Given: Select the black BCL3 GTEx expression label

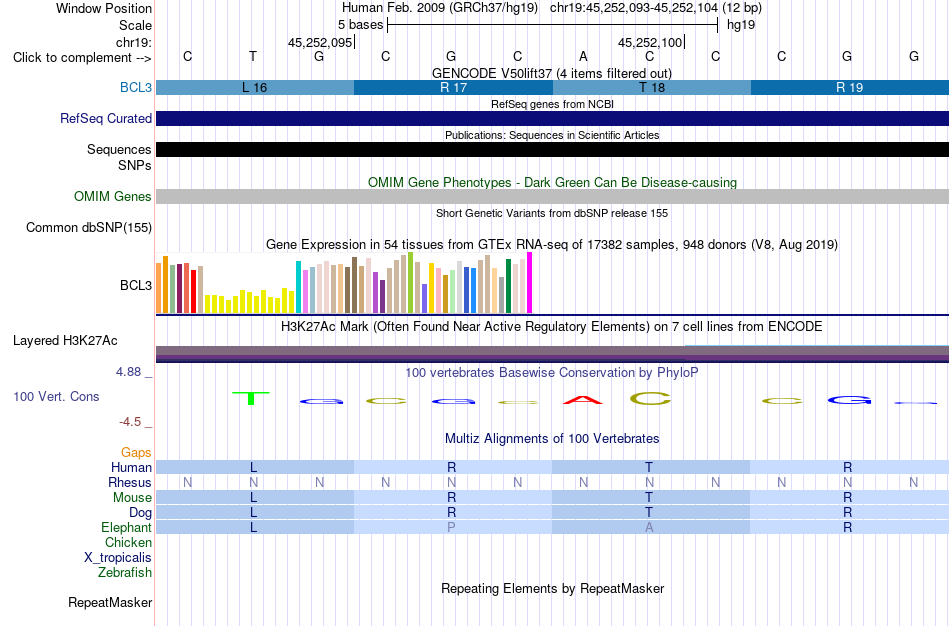Looking at the screenshot, I should click(136, 285).
